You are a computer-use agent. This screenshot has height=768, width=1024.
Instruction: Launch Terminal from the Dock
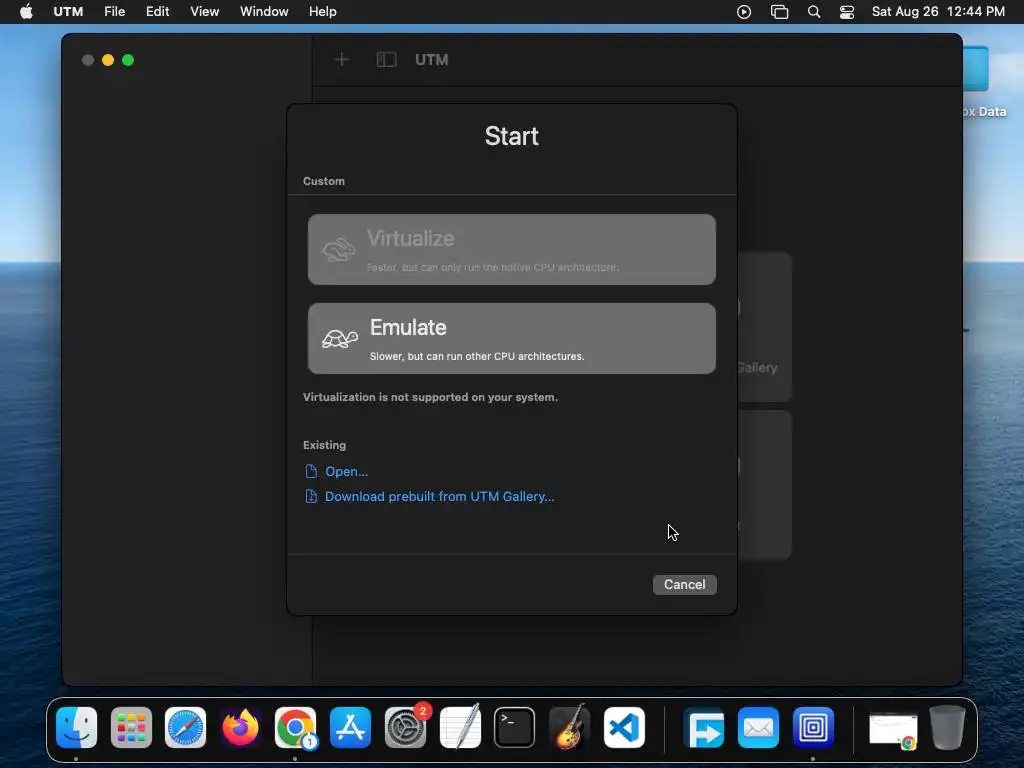click(x=515, y=728)
